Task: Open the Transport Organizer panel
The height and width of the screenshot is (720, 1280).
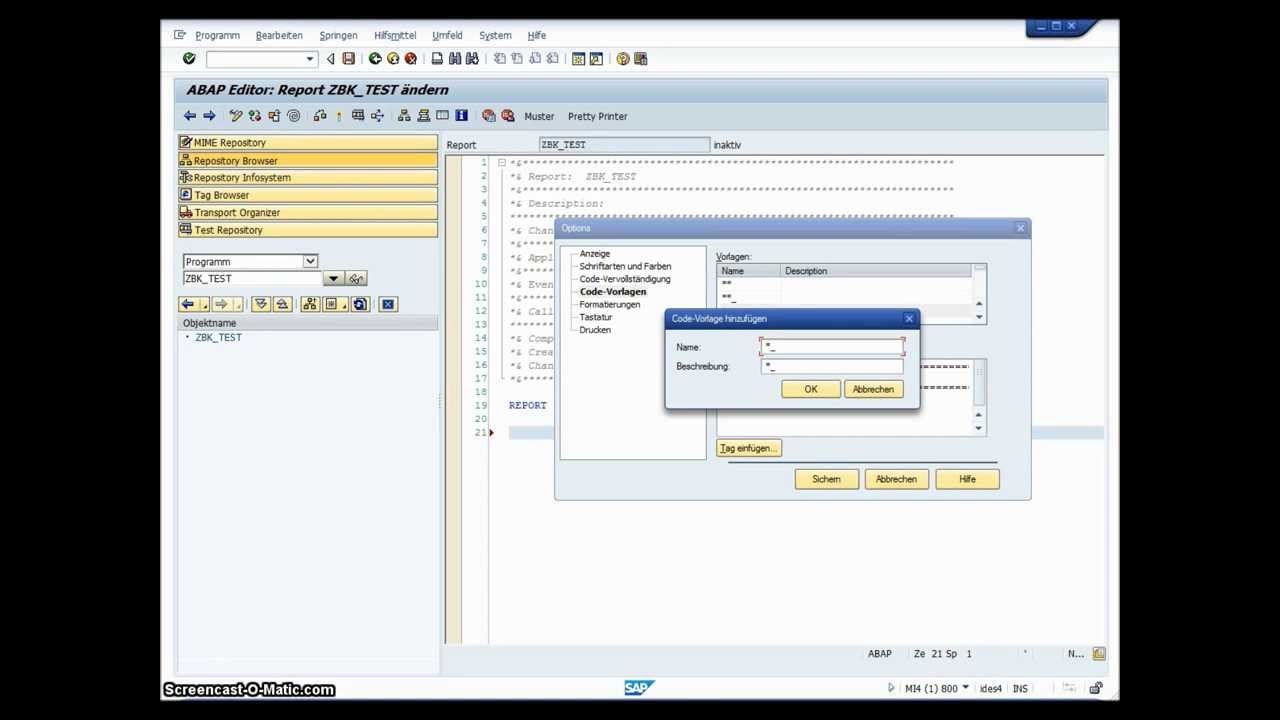Action: [308, 212]
